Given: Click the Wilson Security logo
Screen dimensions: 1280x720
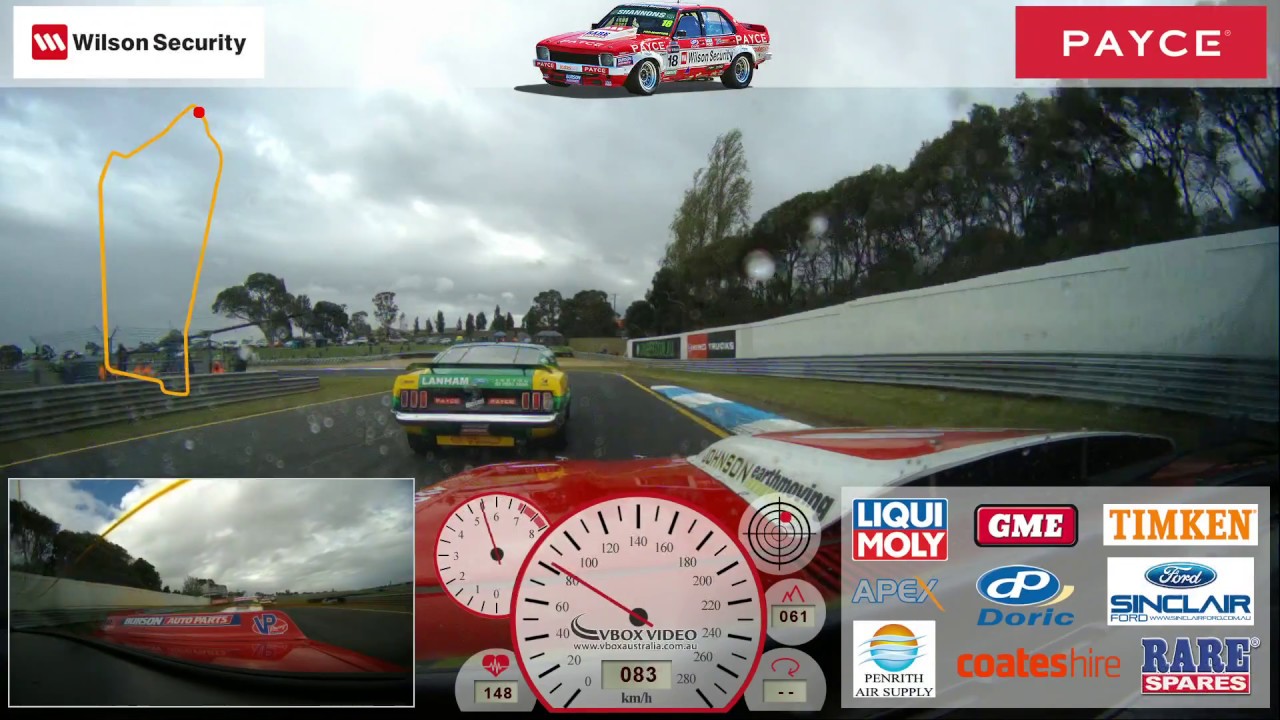Looking at the screenshot, I should click(139, 42).
